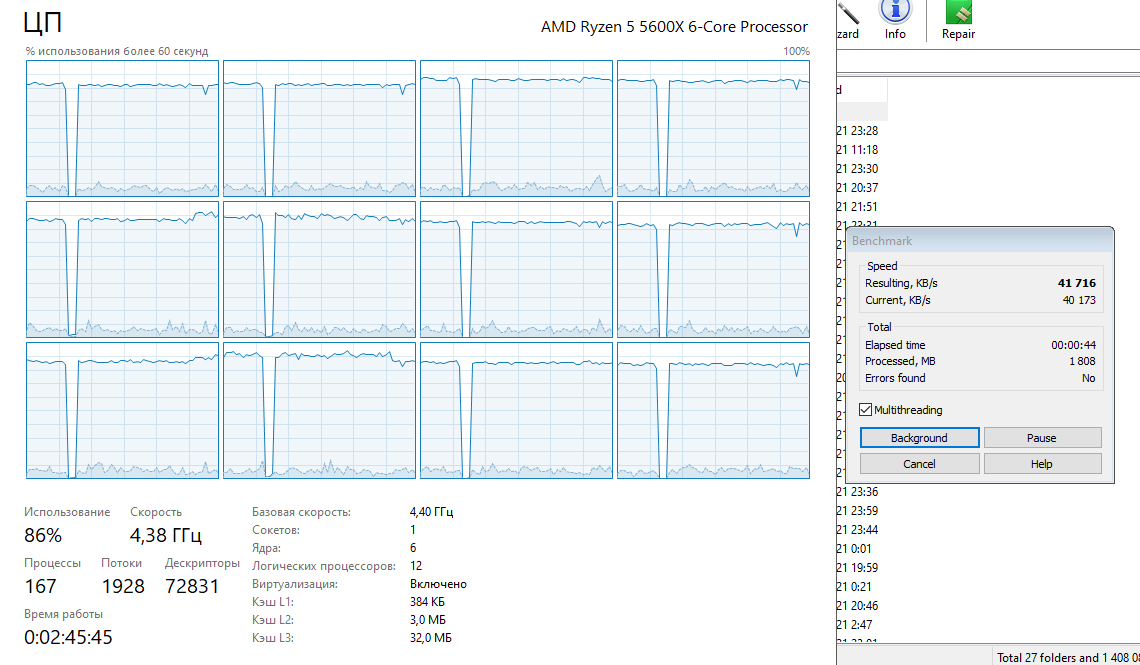Select the Current speed value 40 173

pyautogui.click(x=1079, y=300)
